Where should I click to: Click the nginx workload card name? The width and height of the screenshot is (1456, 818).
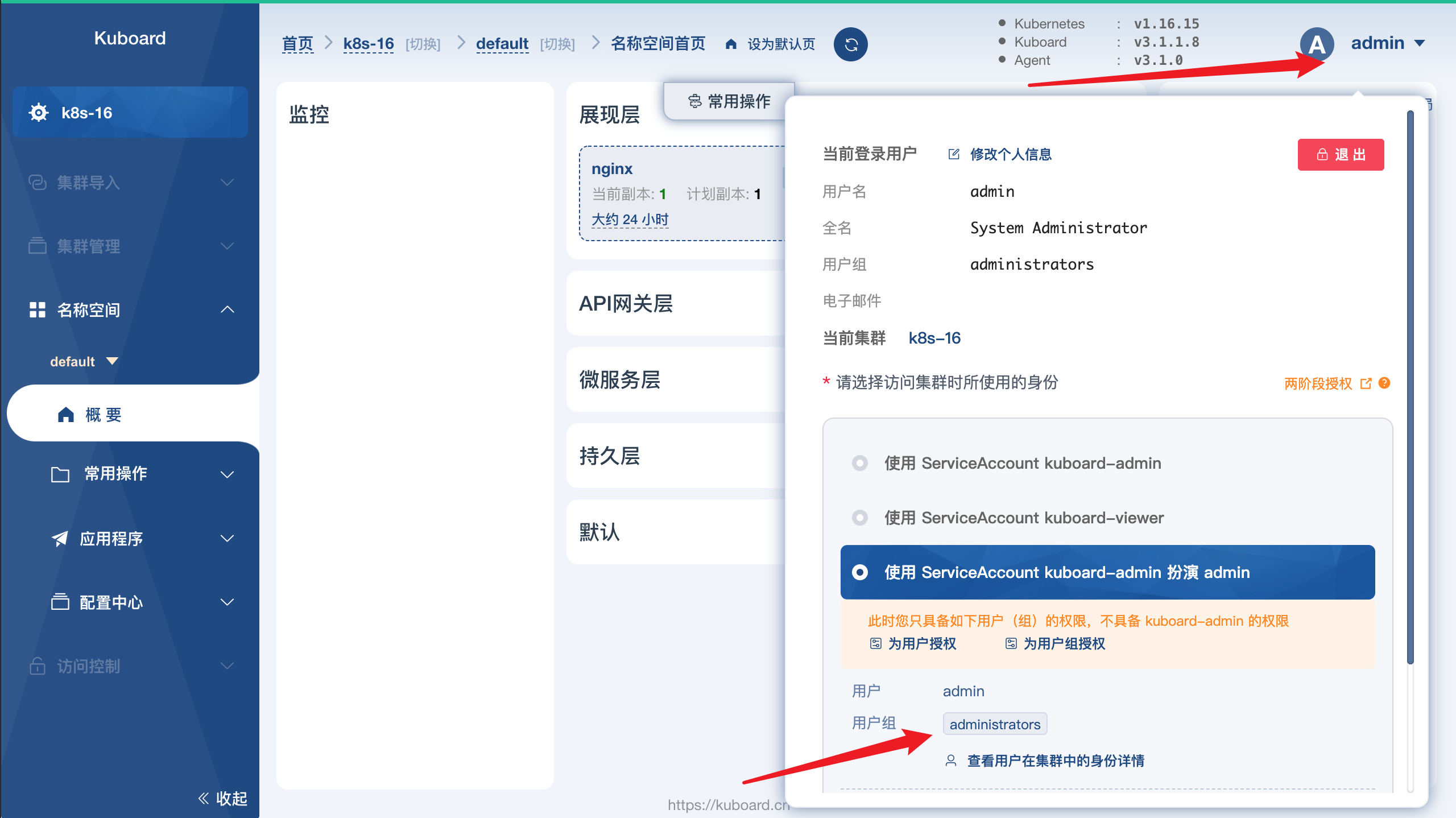click(612, 169)
